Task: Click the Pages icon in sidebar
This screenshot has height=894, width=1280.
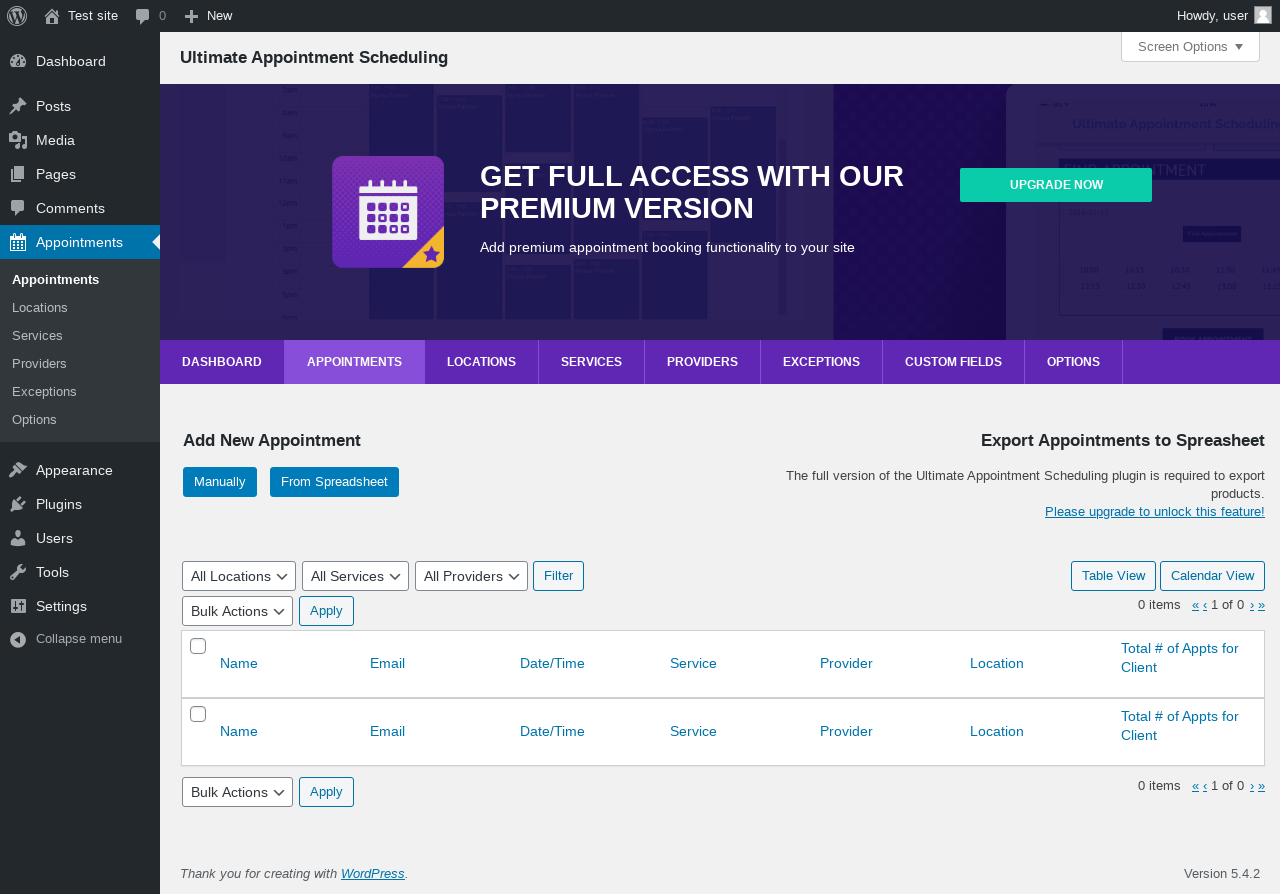Action: coord(18,174)
